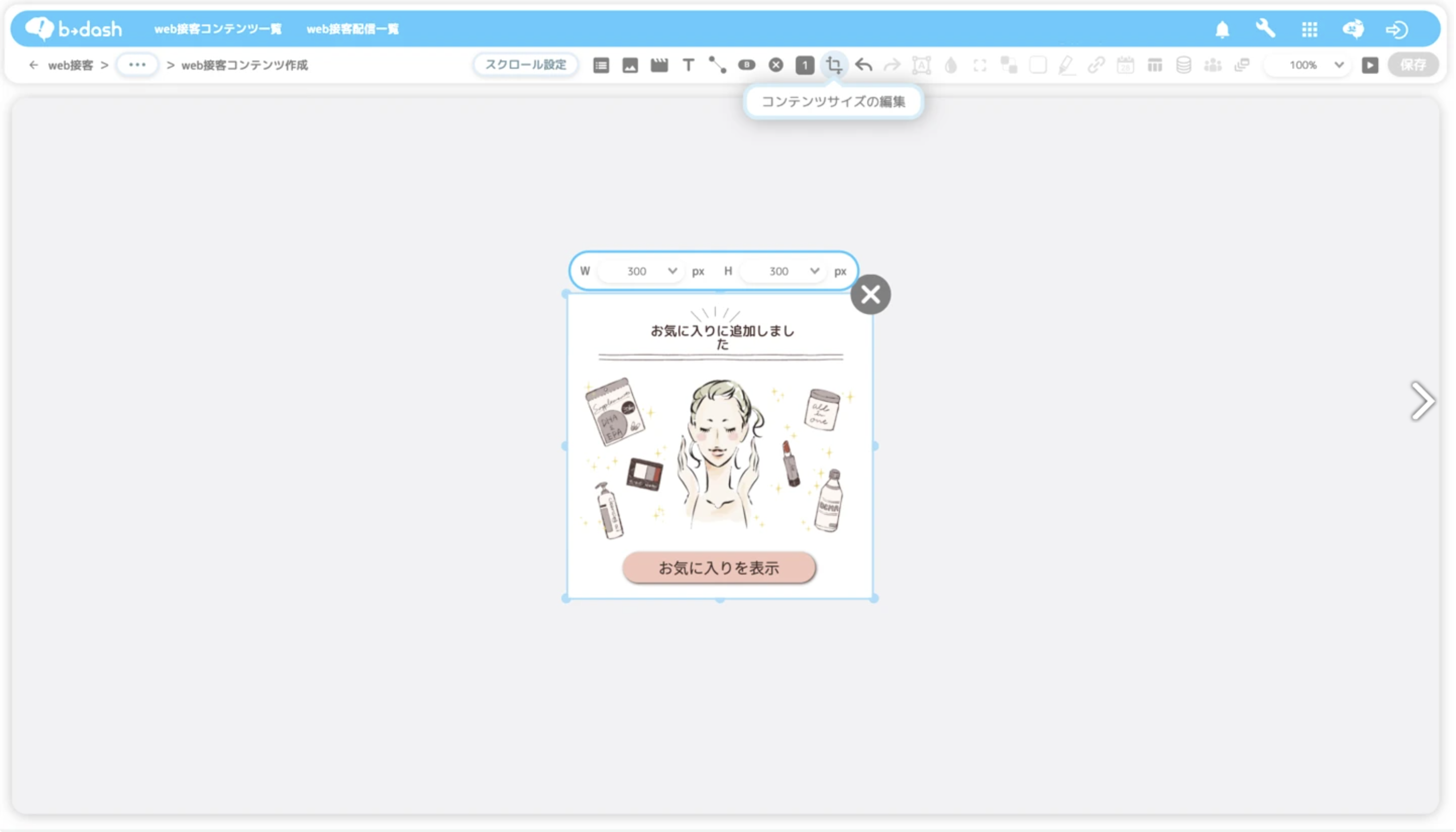Select the image insert tool
1456x832 pixels.
[x=630, y=65]
